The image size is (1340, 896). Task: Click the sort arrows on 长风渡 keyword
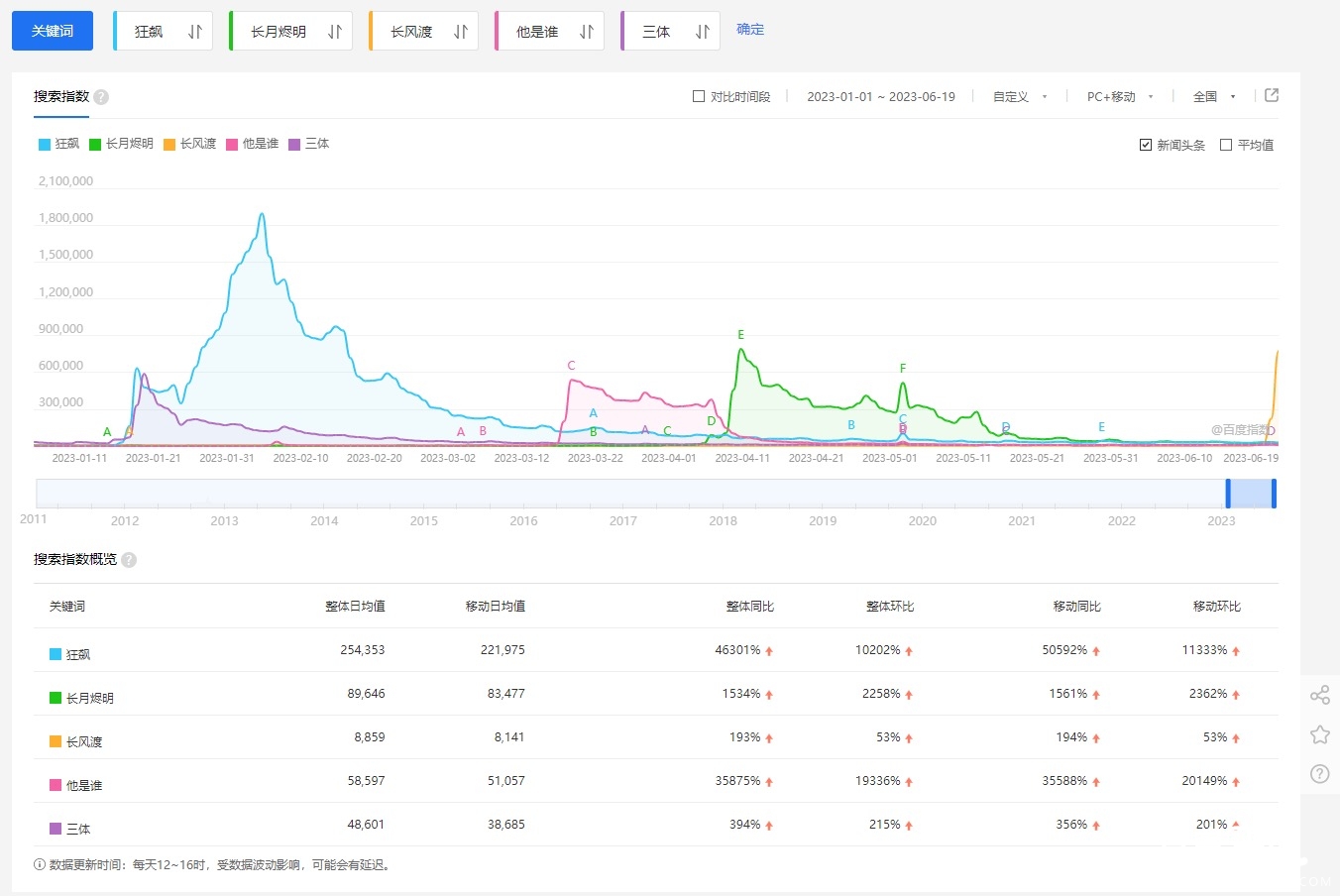(x=461, y=32)
